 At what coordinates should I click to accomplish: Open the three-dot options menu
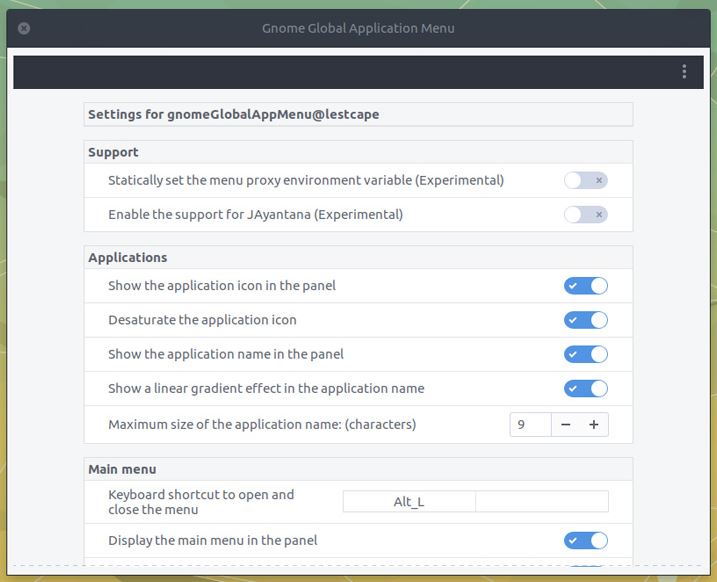click(x=684, y=71)
